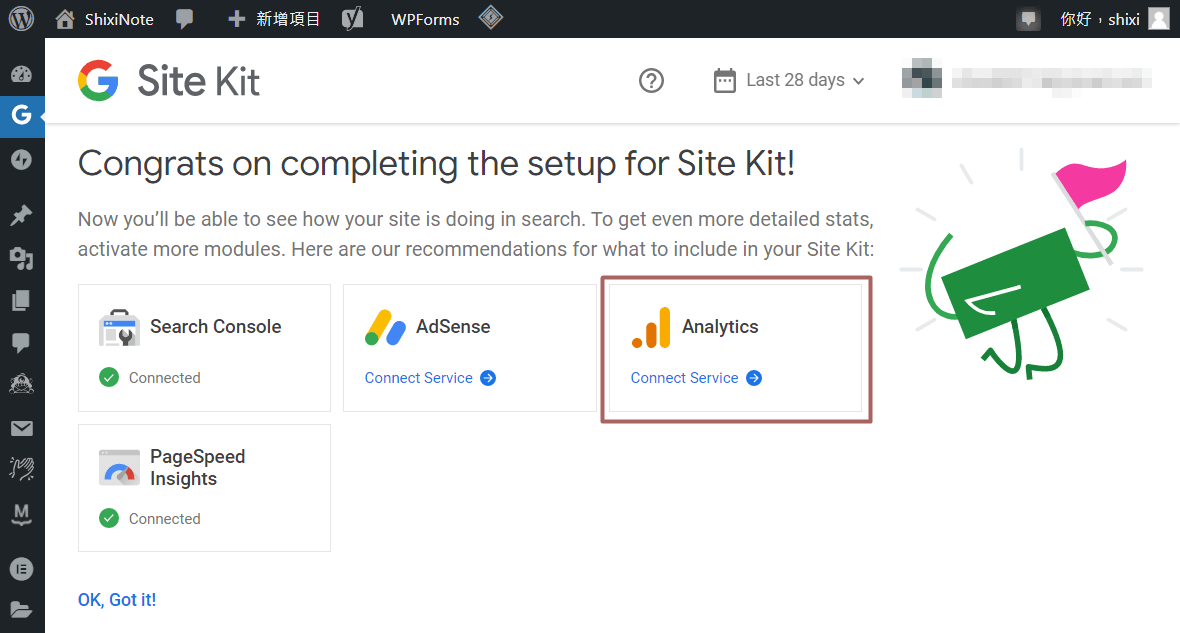
Task: Select the Site Kit G sidebar icon
Action: (21, 115)
